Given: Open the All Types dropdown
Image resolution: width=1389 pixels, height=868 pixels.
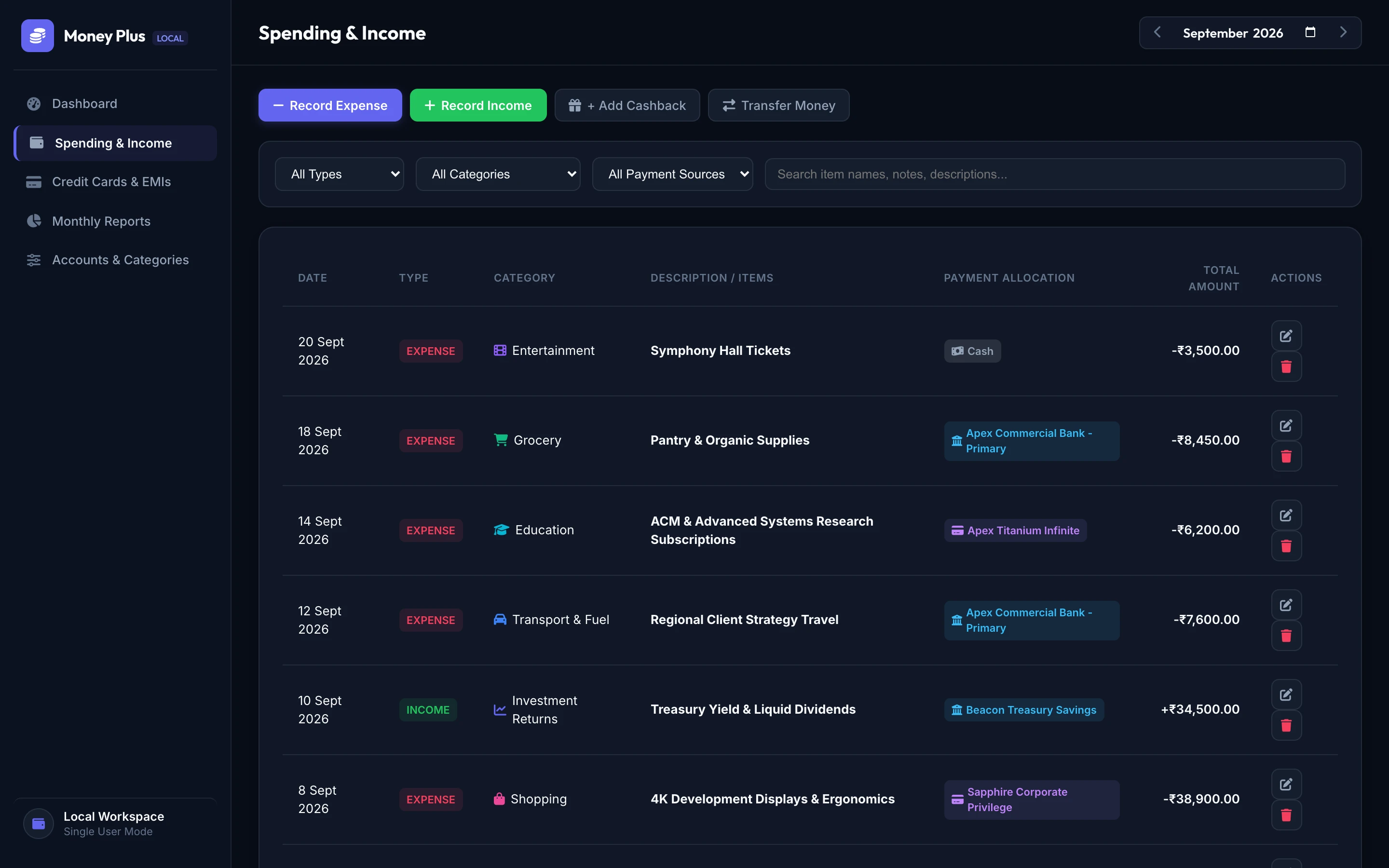Looking at the screenshot, I should (x=339, y=174).
